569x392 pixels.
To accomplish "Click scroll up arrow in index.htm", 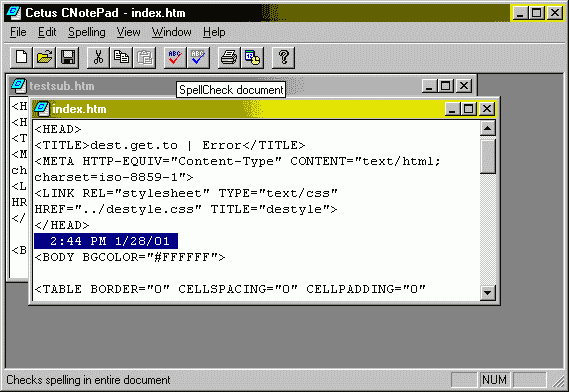I will [x=487, y=128].
